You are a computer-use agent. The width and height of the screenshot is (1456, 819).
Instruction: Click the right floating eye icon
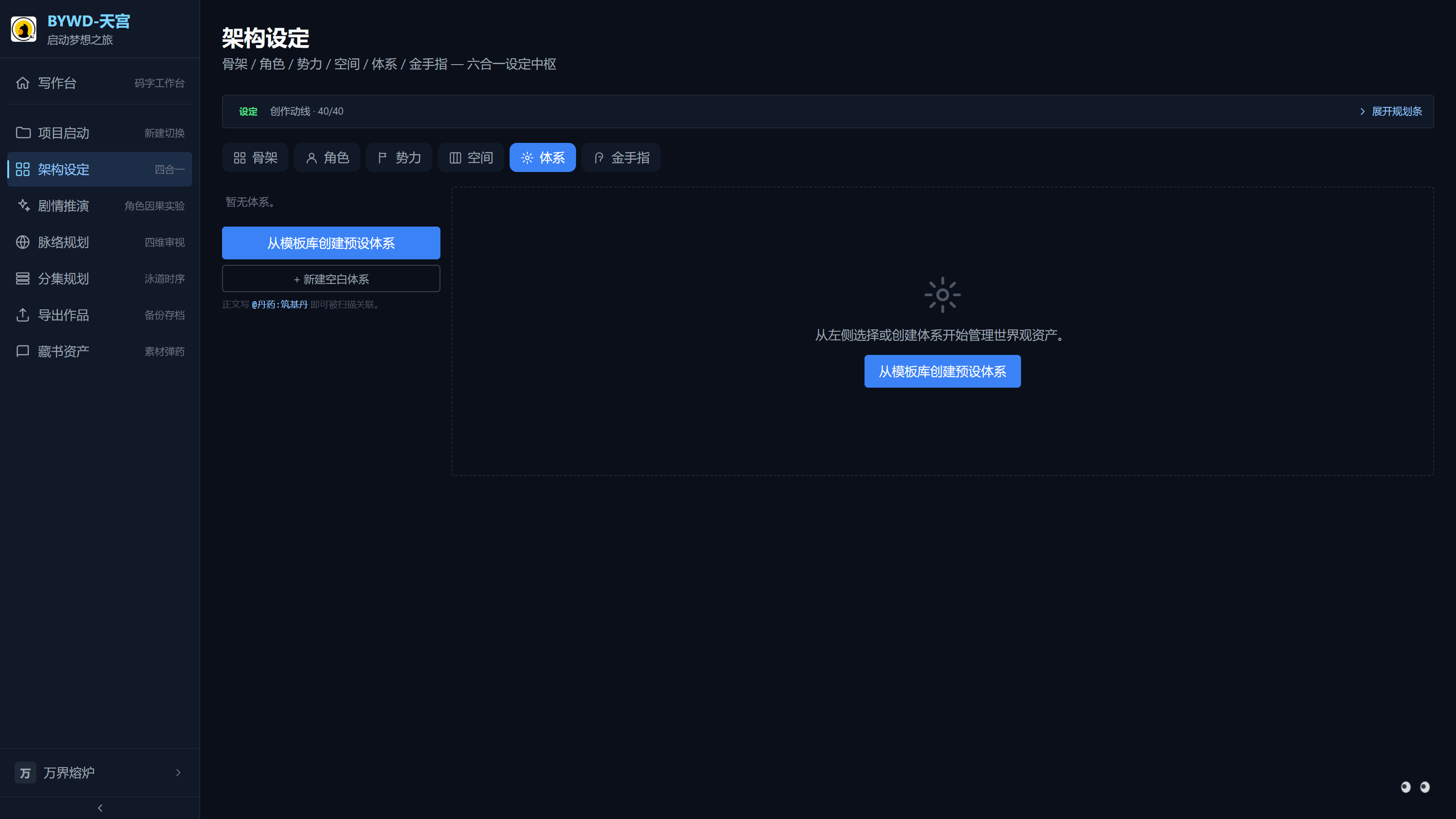coord(1425,787)
